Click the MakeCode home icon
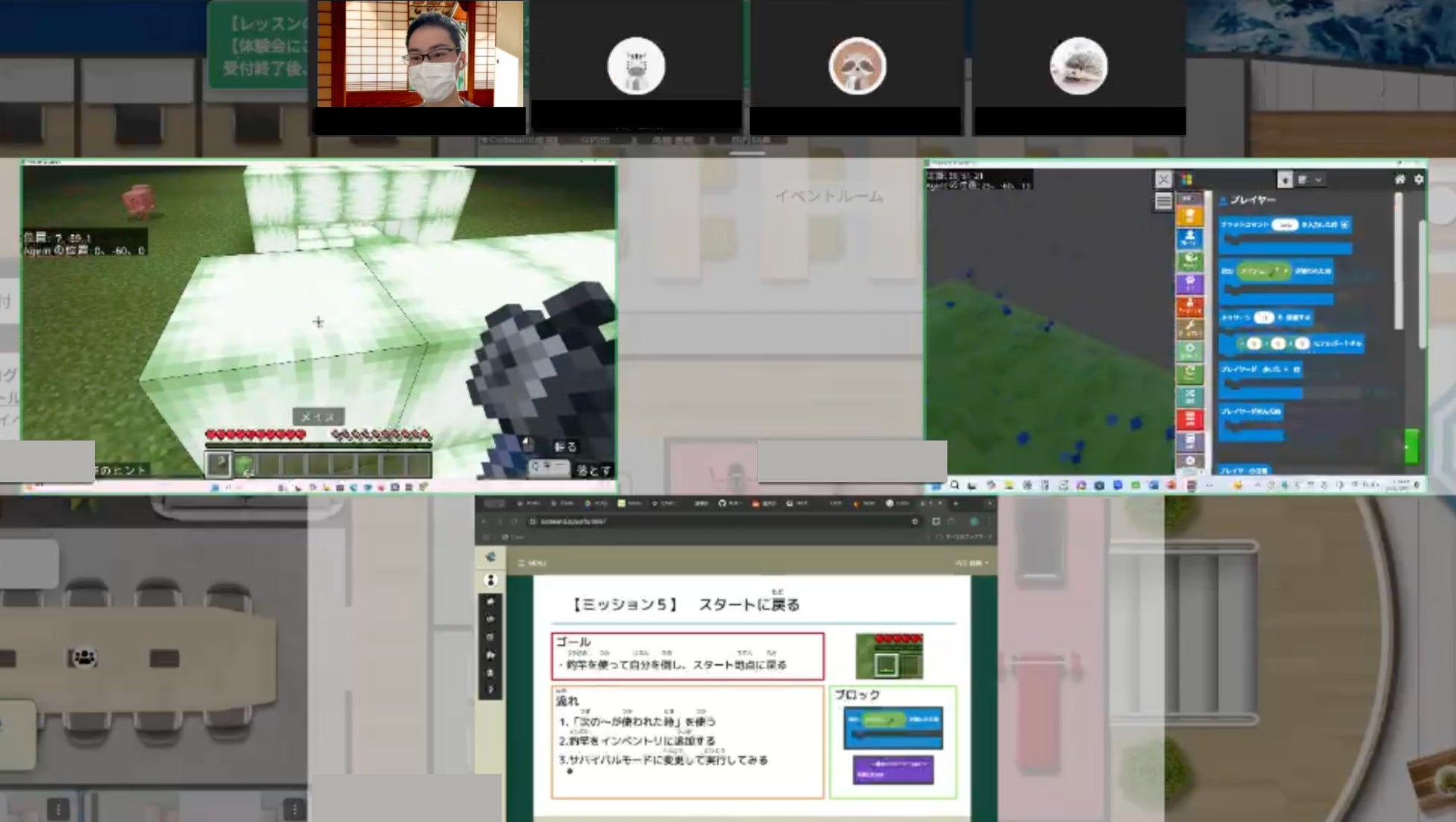 (x=1399, y=179)
